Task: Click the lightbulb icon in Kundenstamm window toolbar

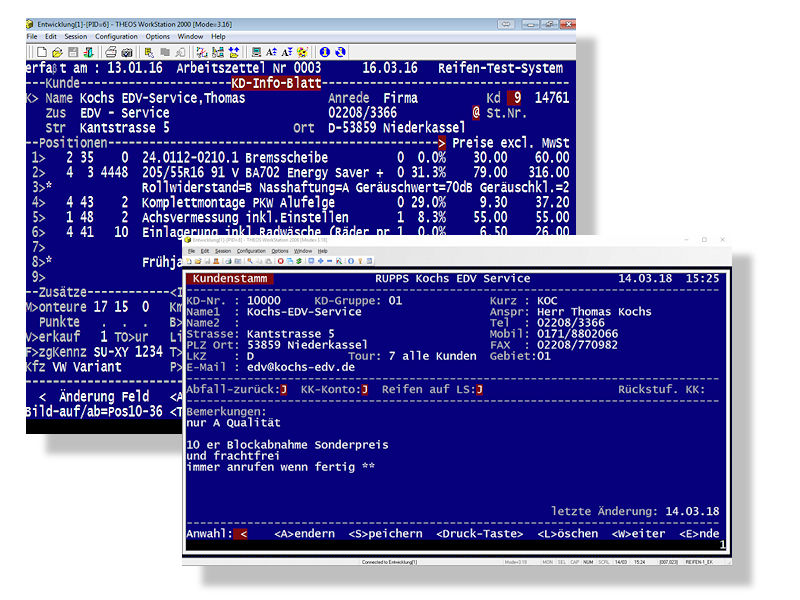Action: [x=359, y=261]
